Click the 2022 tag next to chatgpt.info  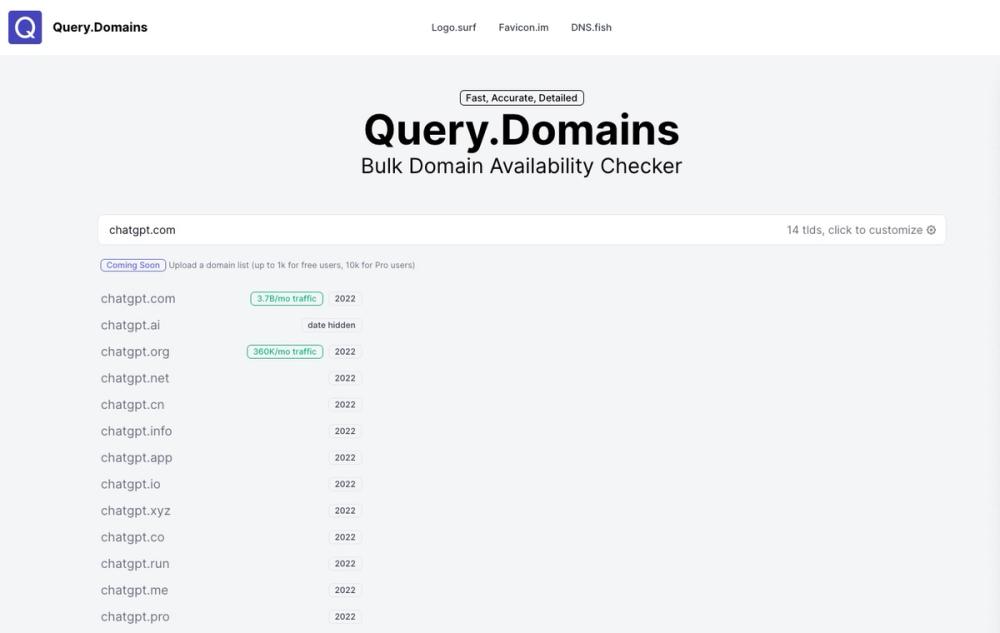345,432
